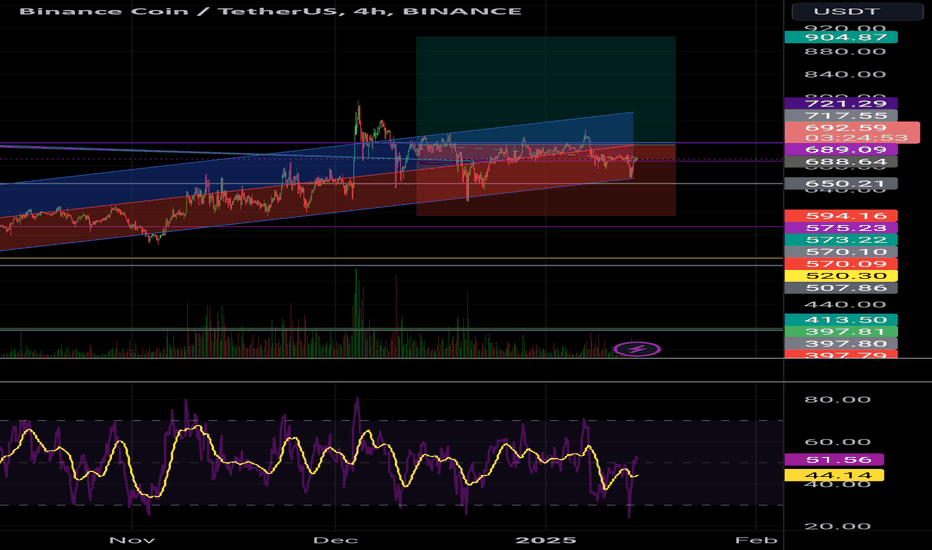This screenshot has height=550, width=932.
Task: Select the 650.21 price label
Action: point(841,184)
